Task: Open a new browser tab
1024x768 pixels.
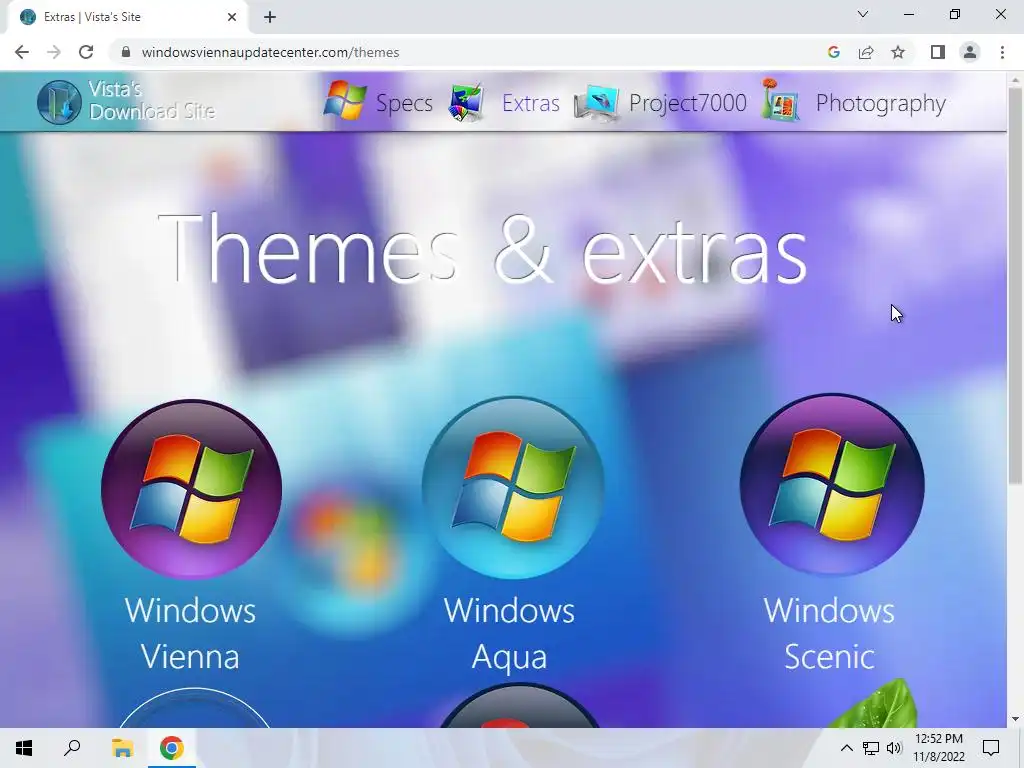Action: coord(270,17)
